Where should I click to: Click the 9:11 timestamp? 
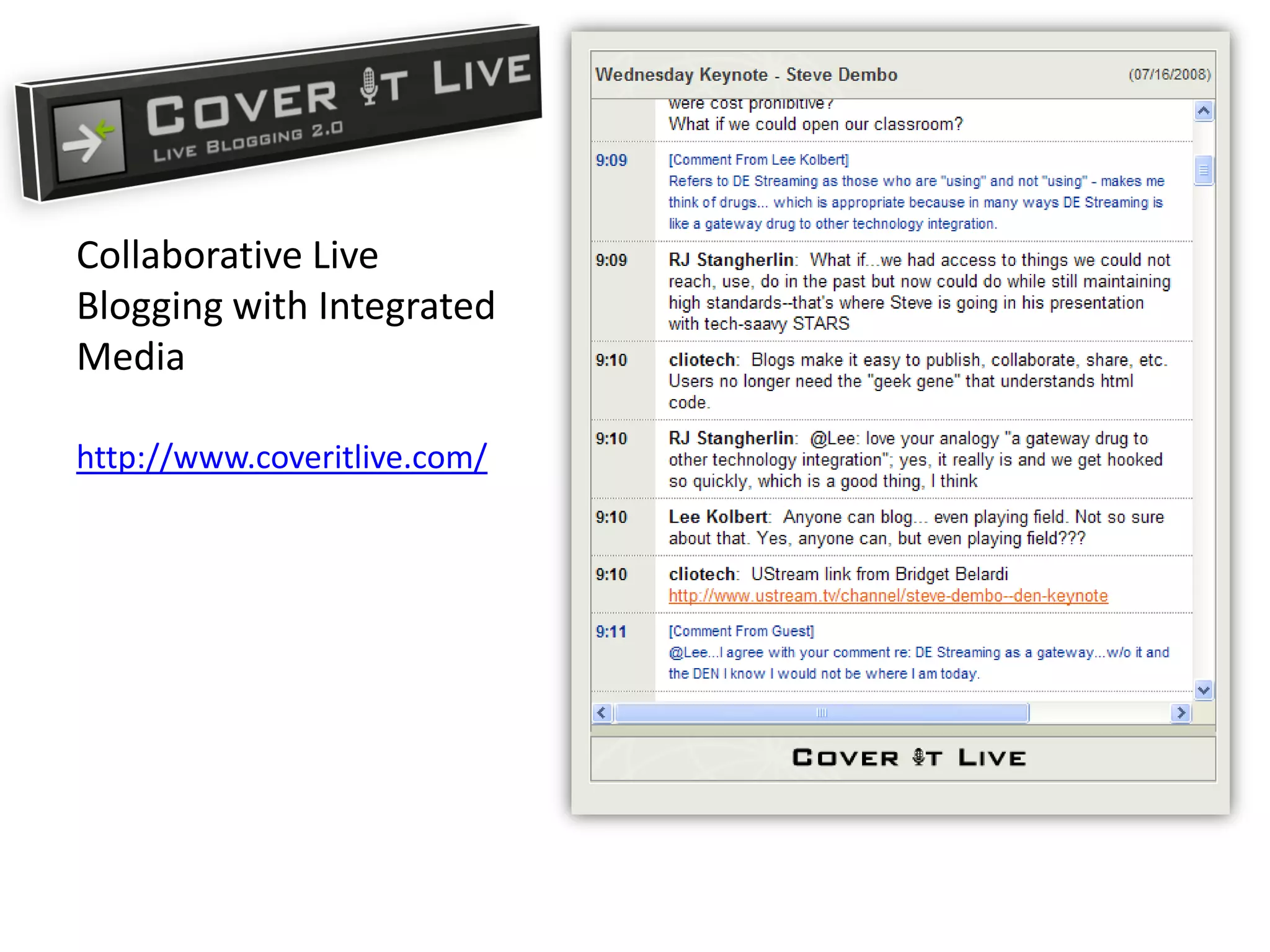[x=611, y=632]
